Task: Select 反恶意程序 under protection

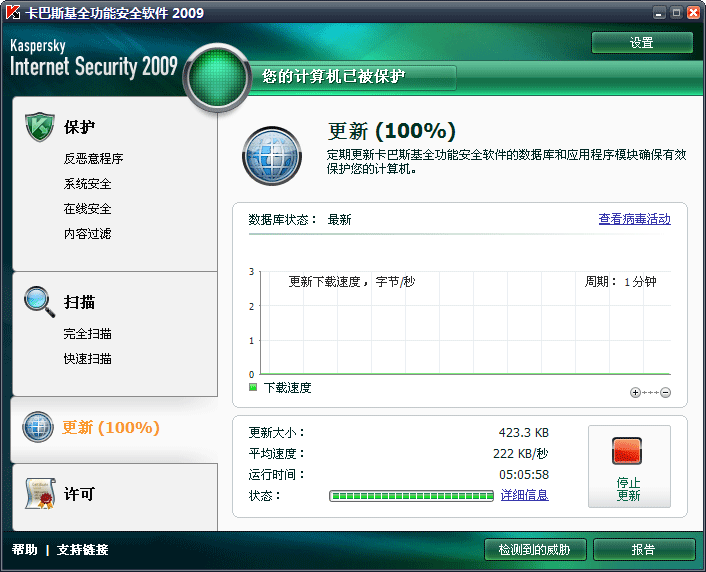Action: point(93,159)
